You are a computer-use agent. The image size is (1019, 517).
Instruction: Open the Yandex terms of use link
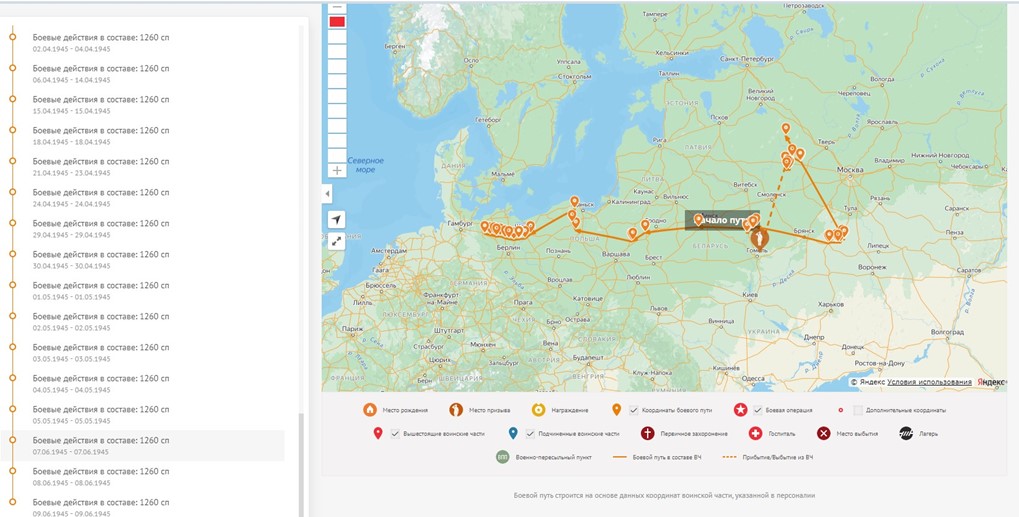(x=928, y=382)
